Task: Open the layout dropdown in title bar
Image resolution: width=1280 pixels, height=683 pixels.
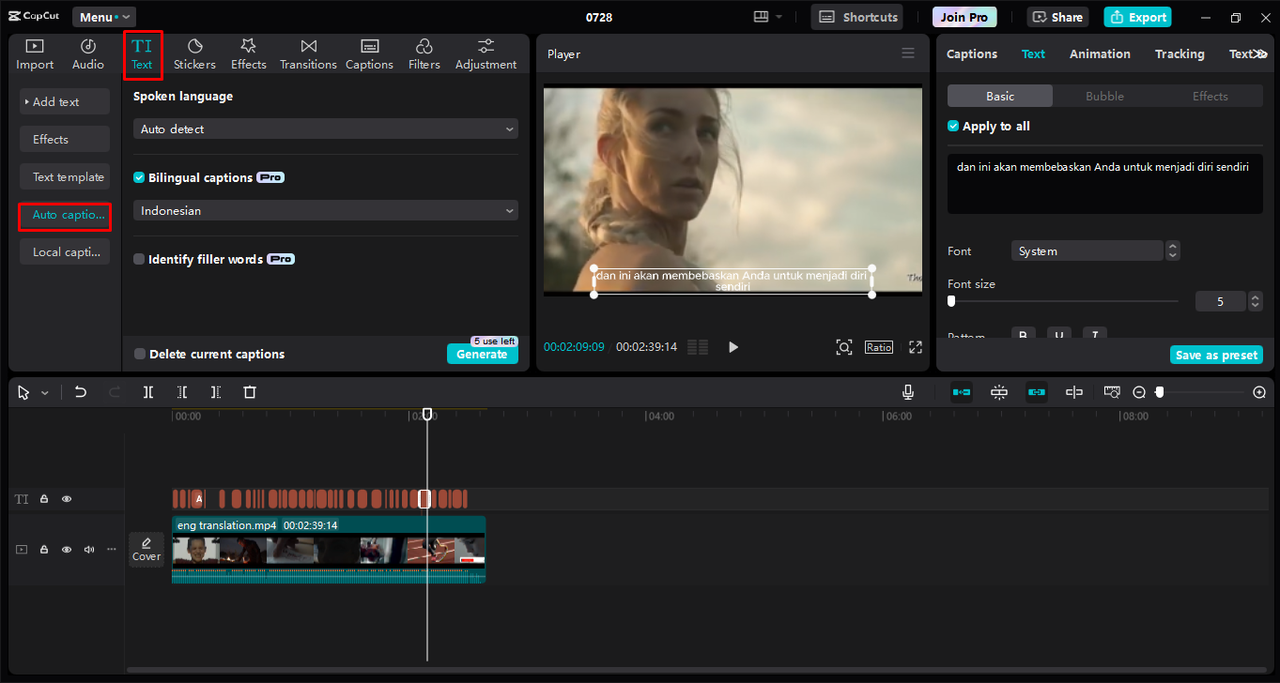Action: point(767,17)
